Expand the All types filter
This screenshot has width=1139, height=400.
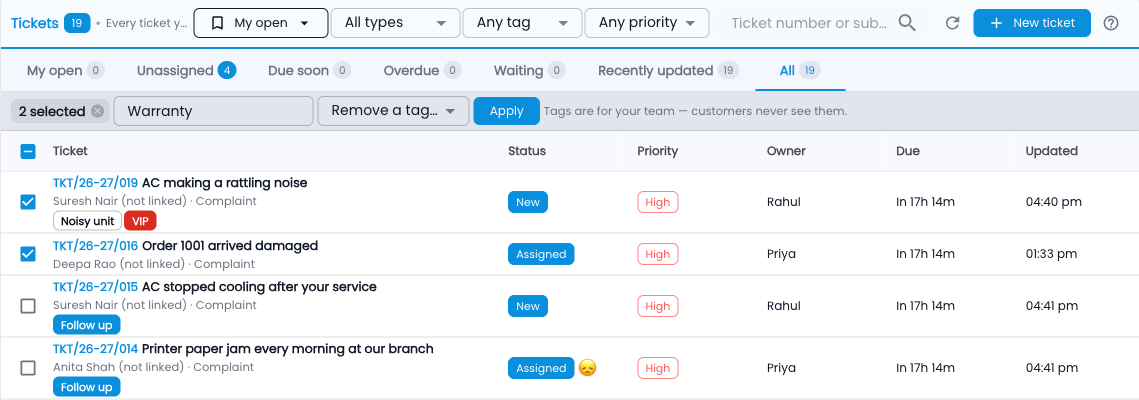(395, 23)
